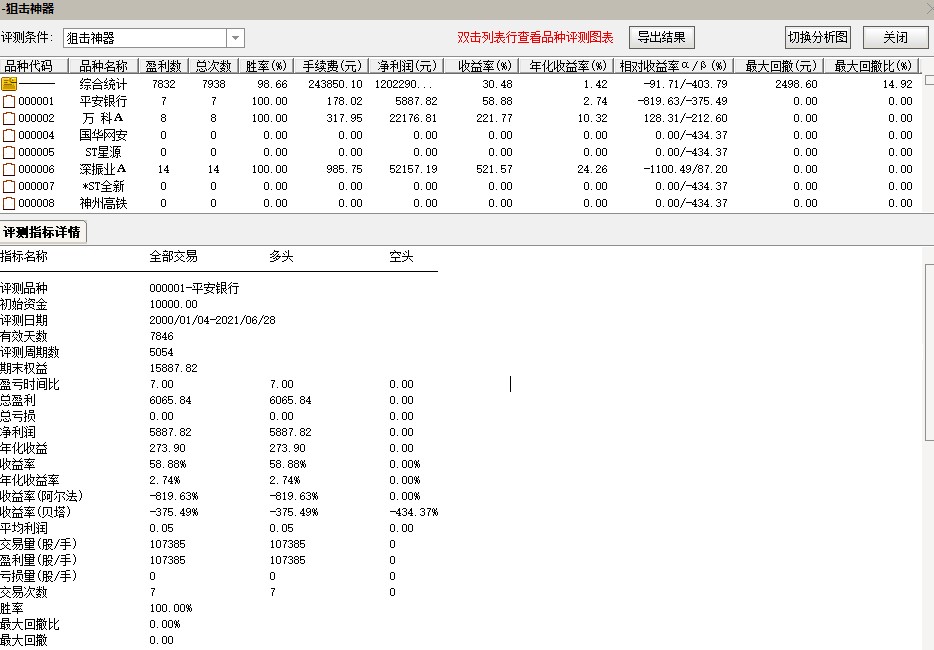Open the 评测条件 dropdown arrow
Screen dimensions: 934x650
tap(235, 38)
